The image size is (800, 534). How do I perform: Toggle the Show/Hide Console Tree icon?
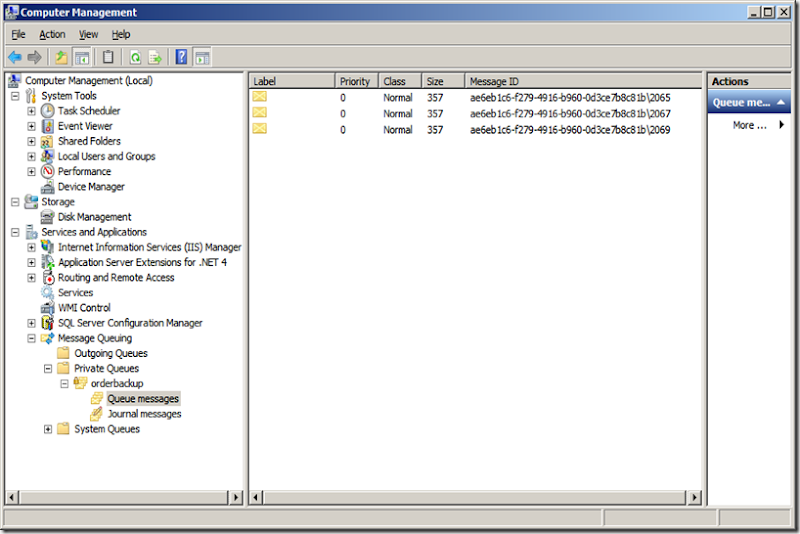(x=82, y=57)
